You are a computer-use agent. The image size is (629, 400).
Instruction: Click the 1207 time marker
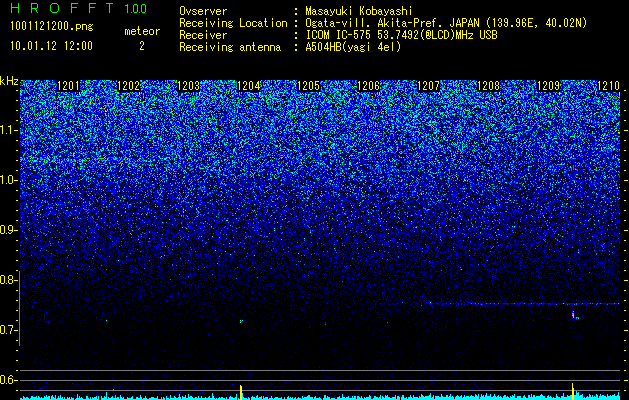click(428, 86)
